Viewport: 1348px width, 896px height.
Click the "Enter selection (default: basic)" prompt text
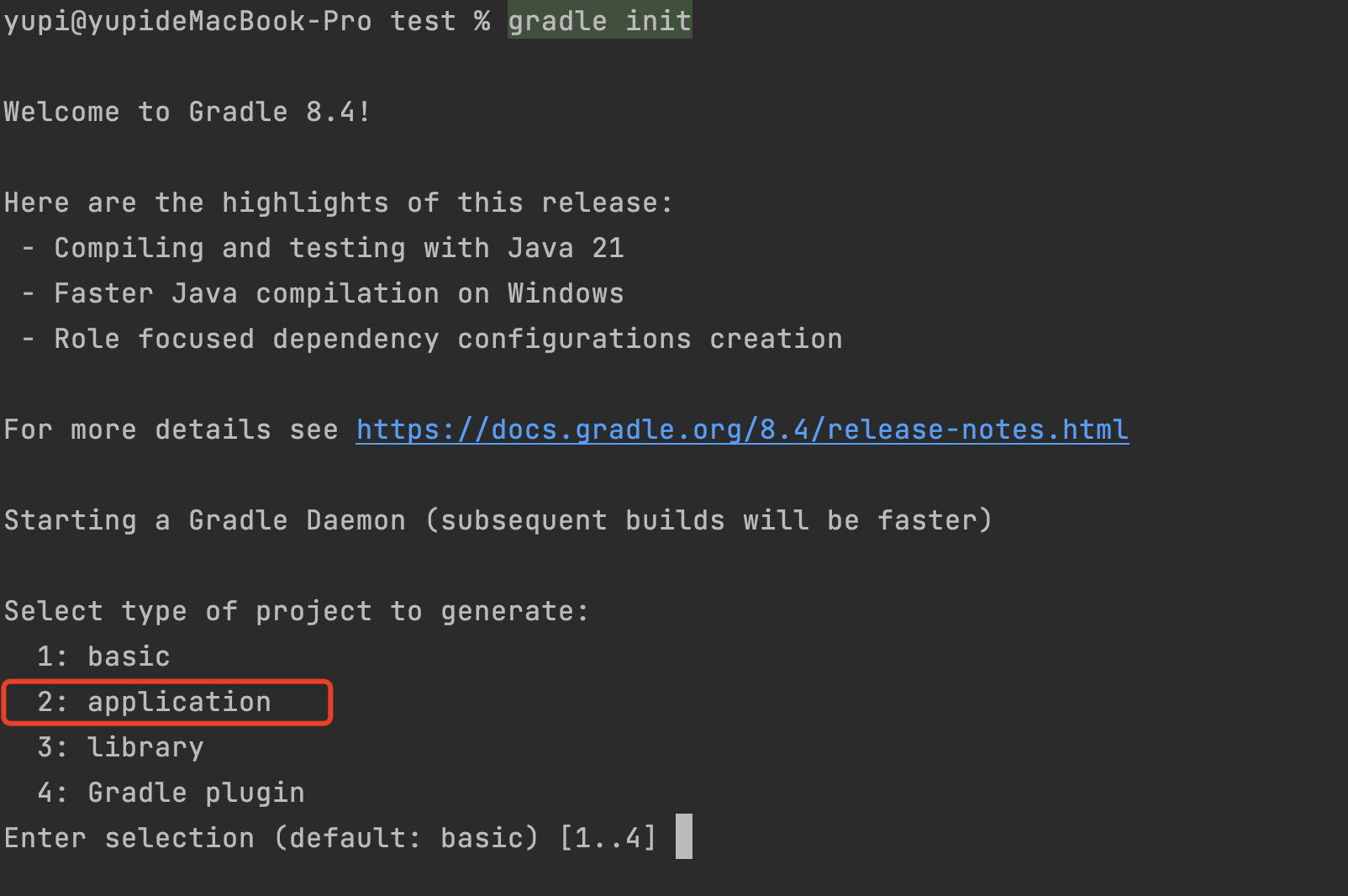pyautogui.click(x=271, y=838)
